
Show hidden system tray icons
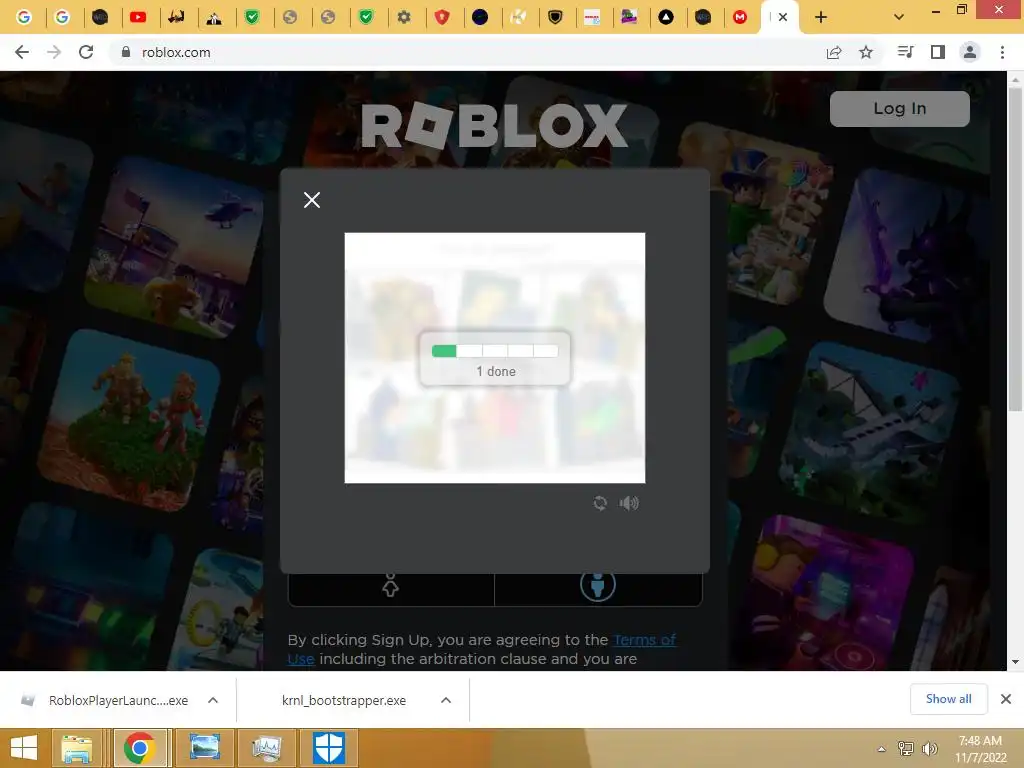882,749
